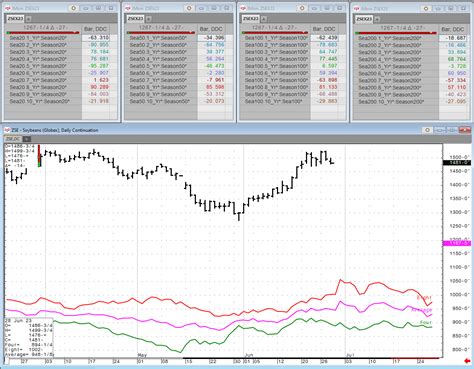Click 'Bar, DOC' column header in Sea200 window
The height and width of the screenshot is (369, 474).
click(x=453, y=29)
